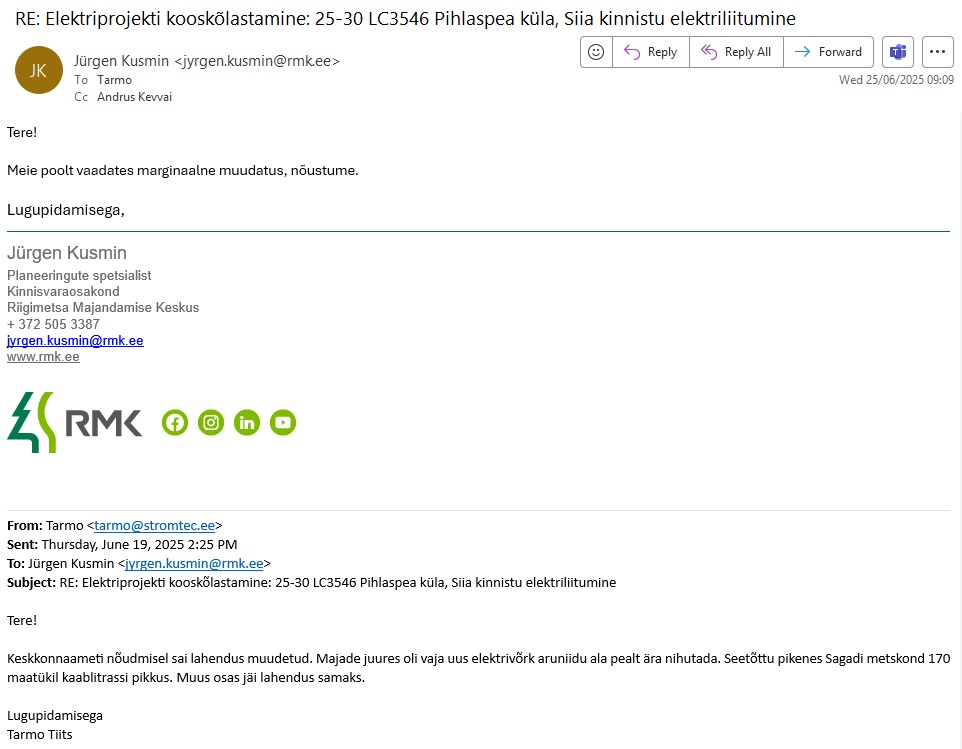Open the Microsoft Teams share icon

pyautogui.click(x=898, y=52)
